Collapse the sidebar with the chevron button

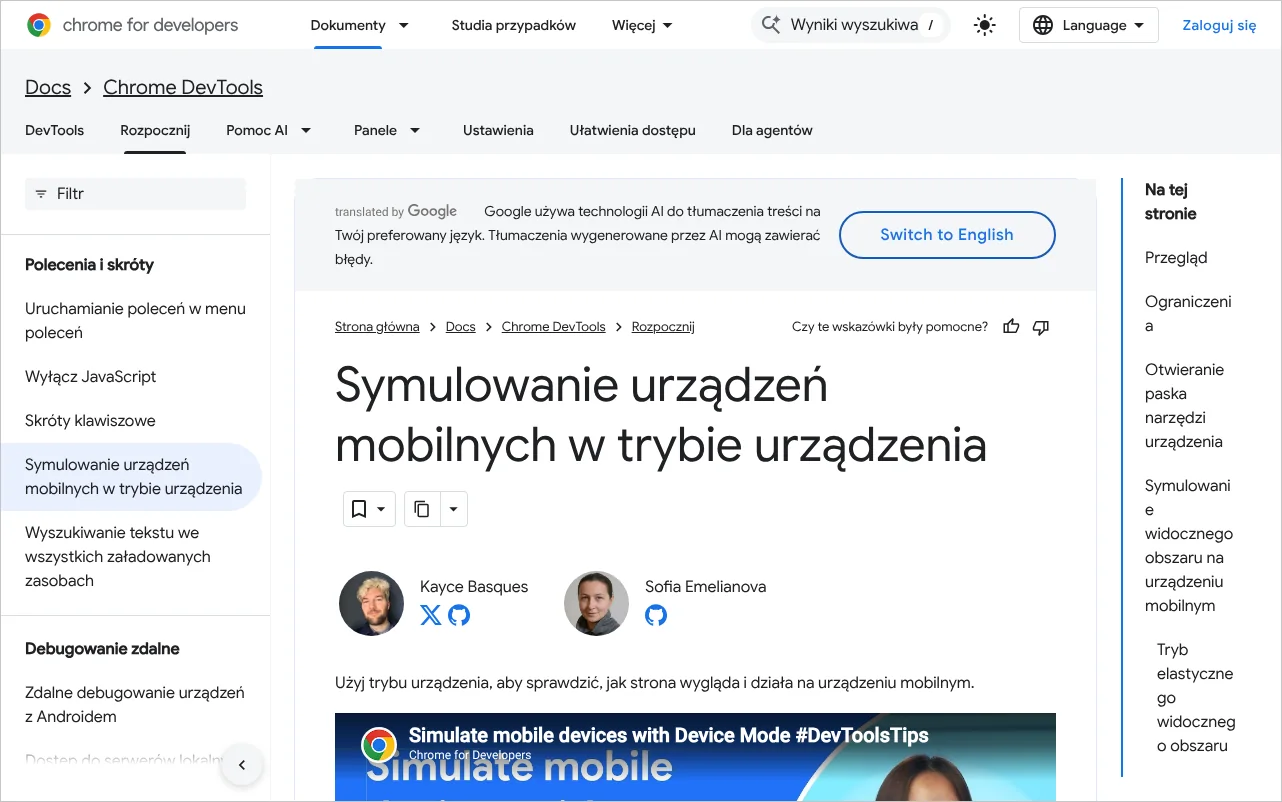[241, 766]
